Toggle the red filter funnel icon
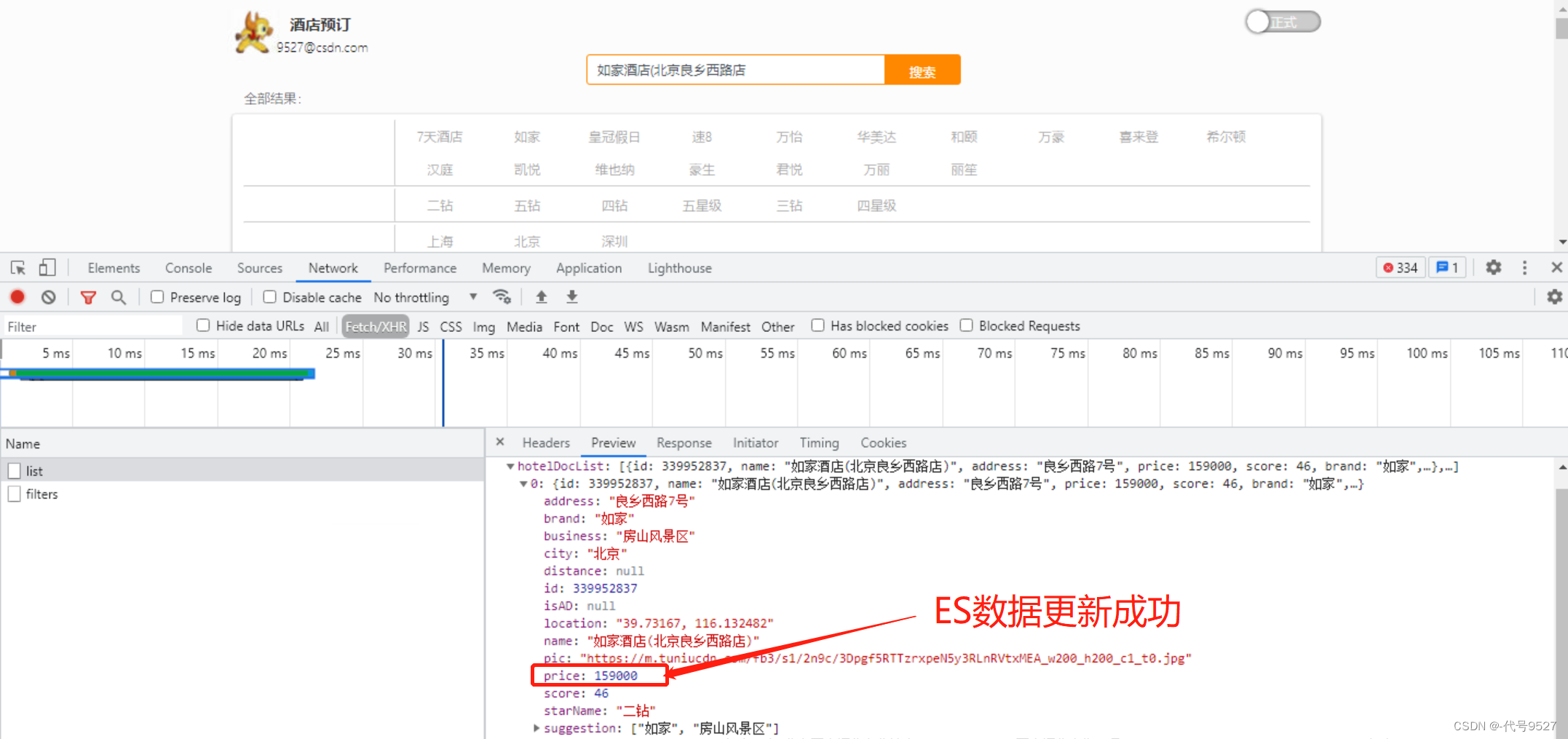The image size is (1568, 739). [88, 297]
